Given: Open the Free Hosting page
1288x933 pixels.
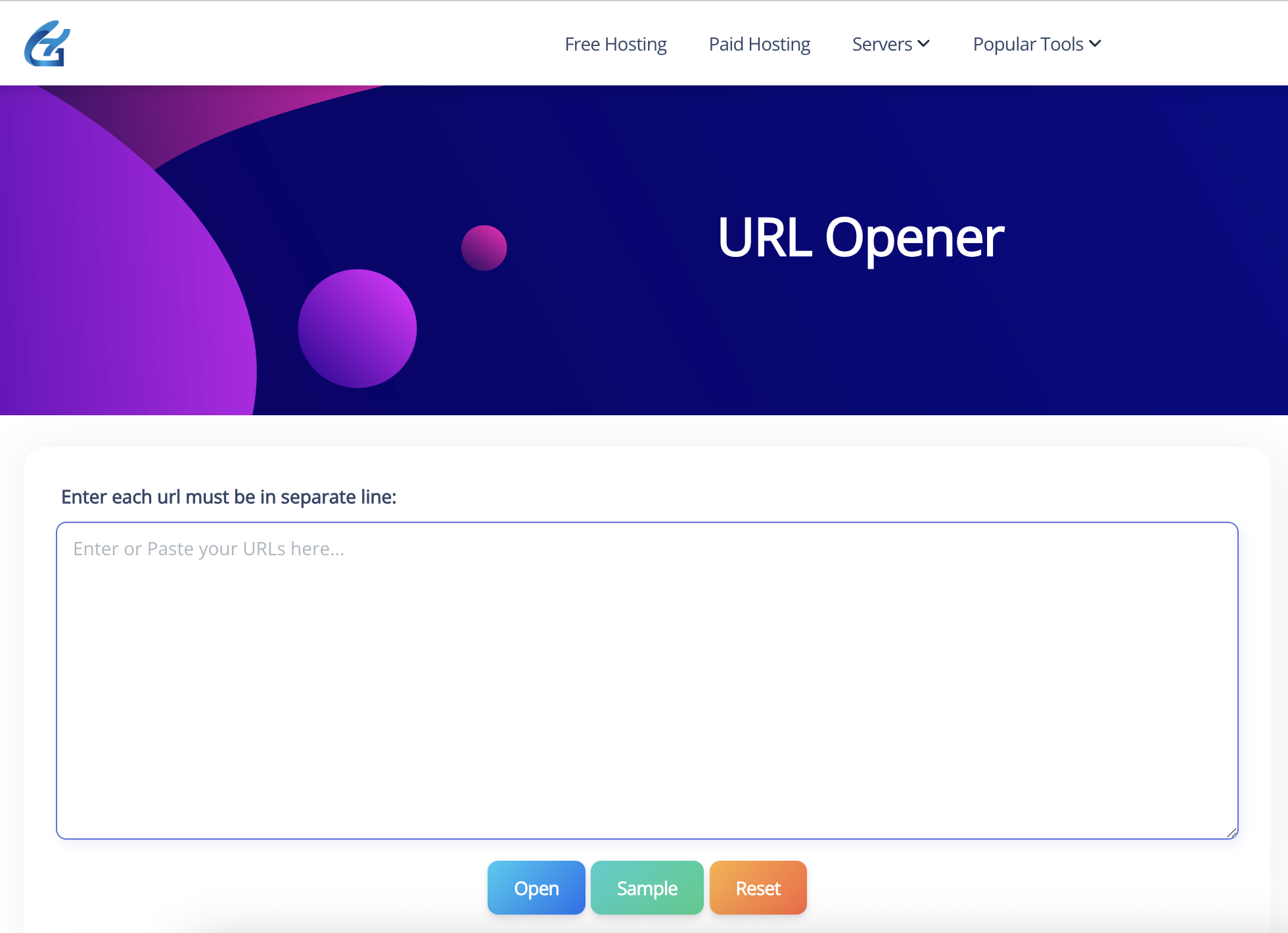Looking at the screenshot, I should 615,44.
